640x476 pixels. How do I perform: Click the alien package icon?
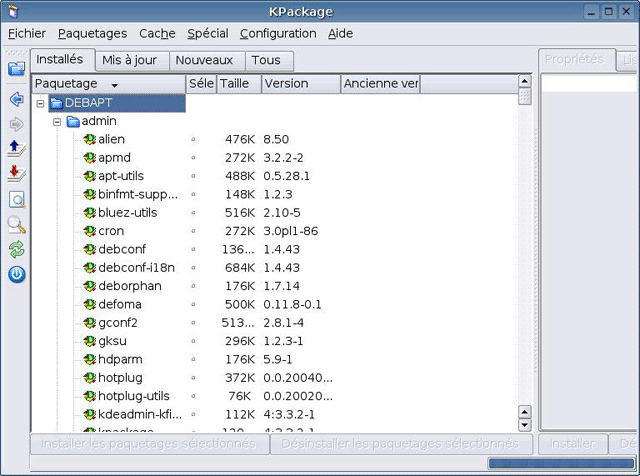(89, 139)
